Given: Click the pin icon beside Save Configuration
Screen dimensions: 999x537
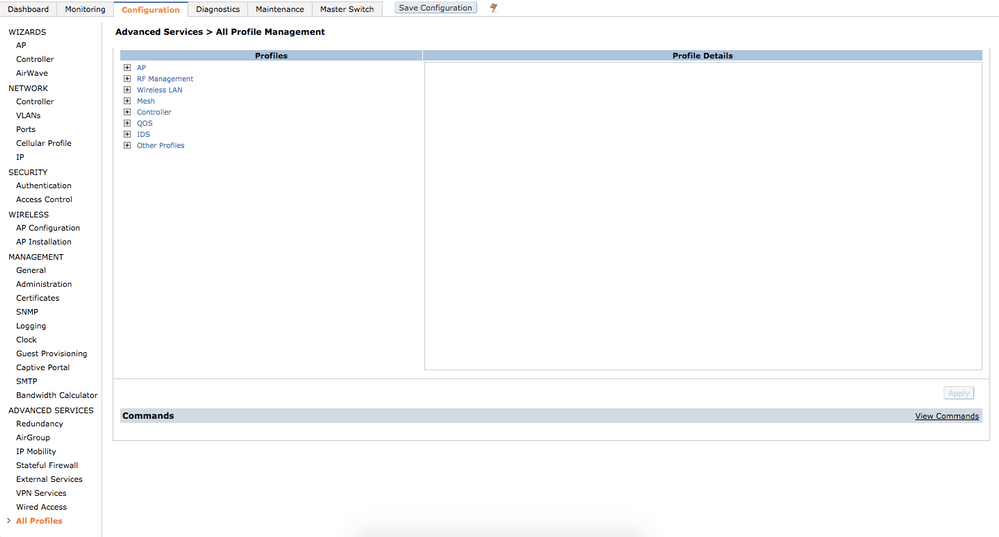Looking at the screenshot, I should [493, 8].
